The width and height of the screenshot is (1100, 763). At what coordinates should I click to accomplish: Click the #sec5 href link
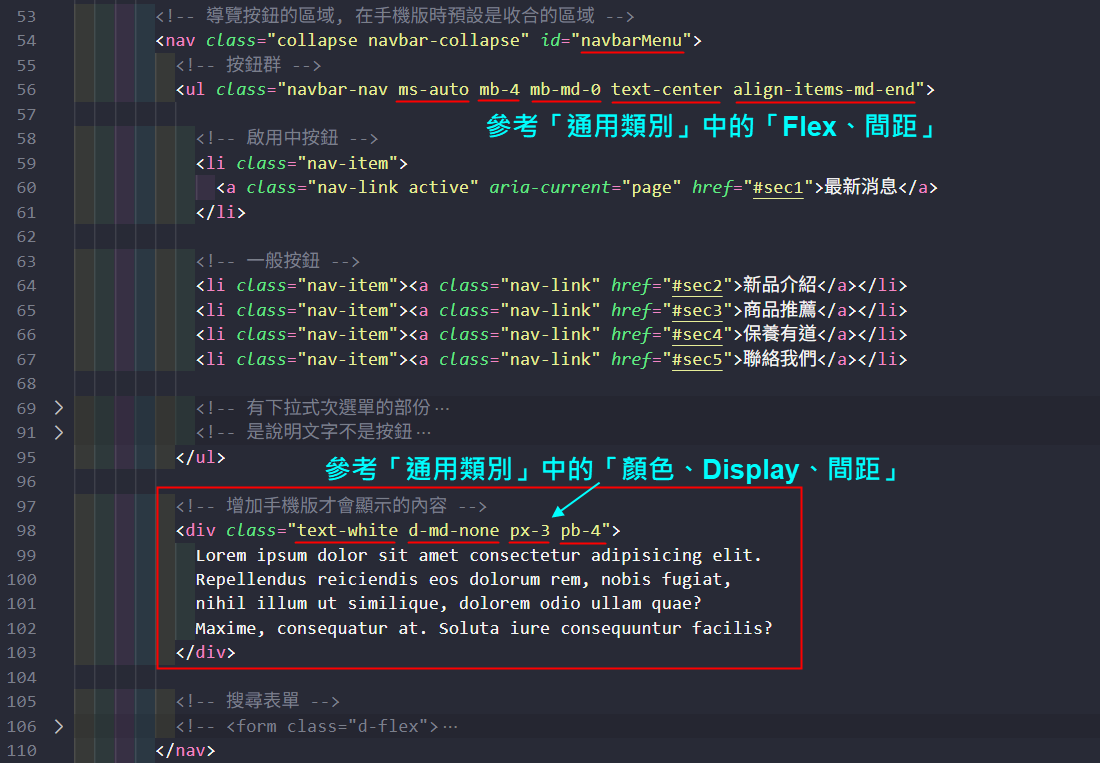696,359
